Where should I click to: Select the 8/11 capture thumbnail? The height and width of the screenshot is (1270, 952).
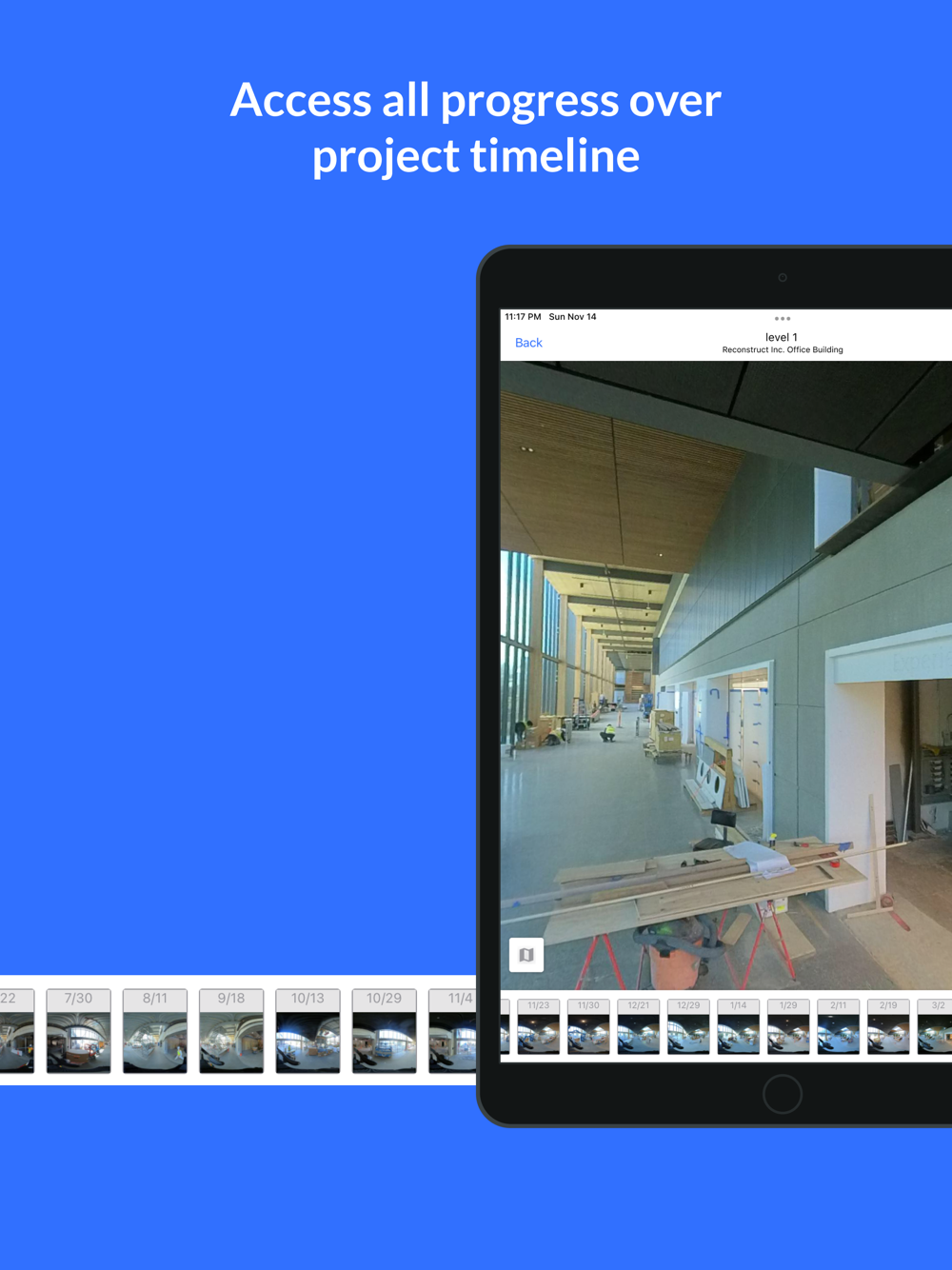click(155, 1032)
